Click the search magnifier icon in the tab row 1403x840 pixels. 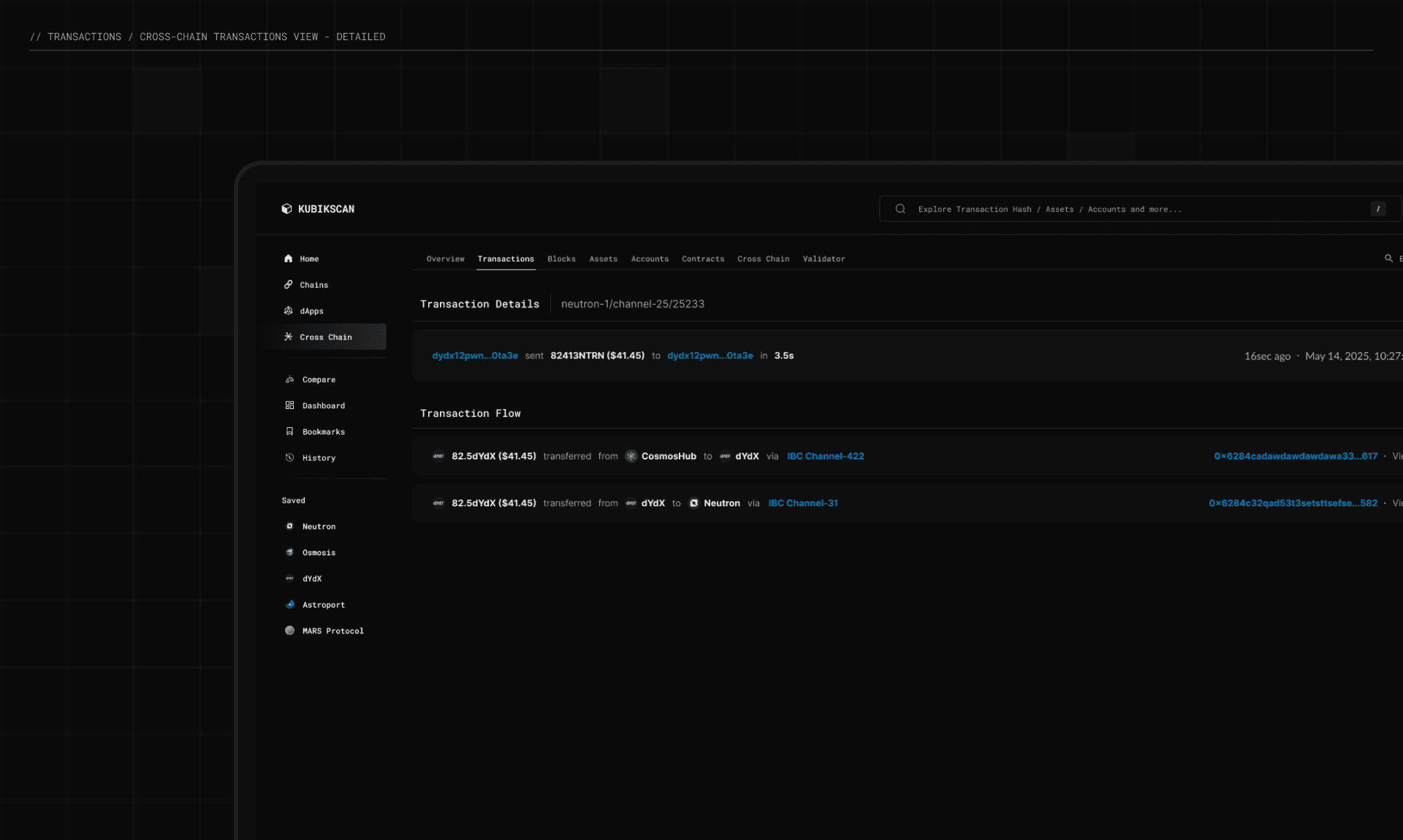pyautogui.click(x=1388, y=259)
